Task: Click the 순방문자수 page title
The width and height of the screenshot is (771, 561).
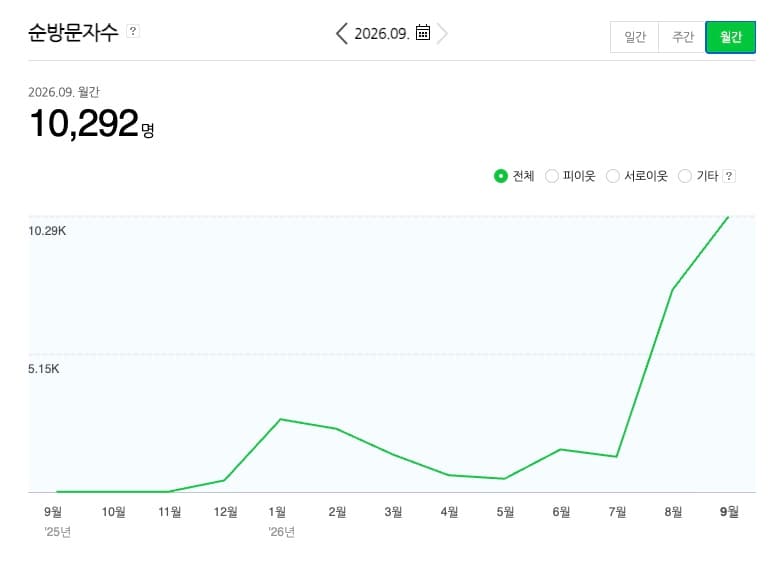Action: tap(73, 32)
